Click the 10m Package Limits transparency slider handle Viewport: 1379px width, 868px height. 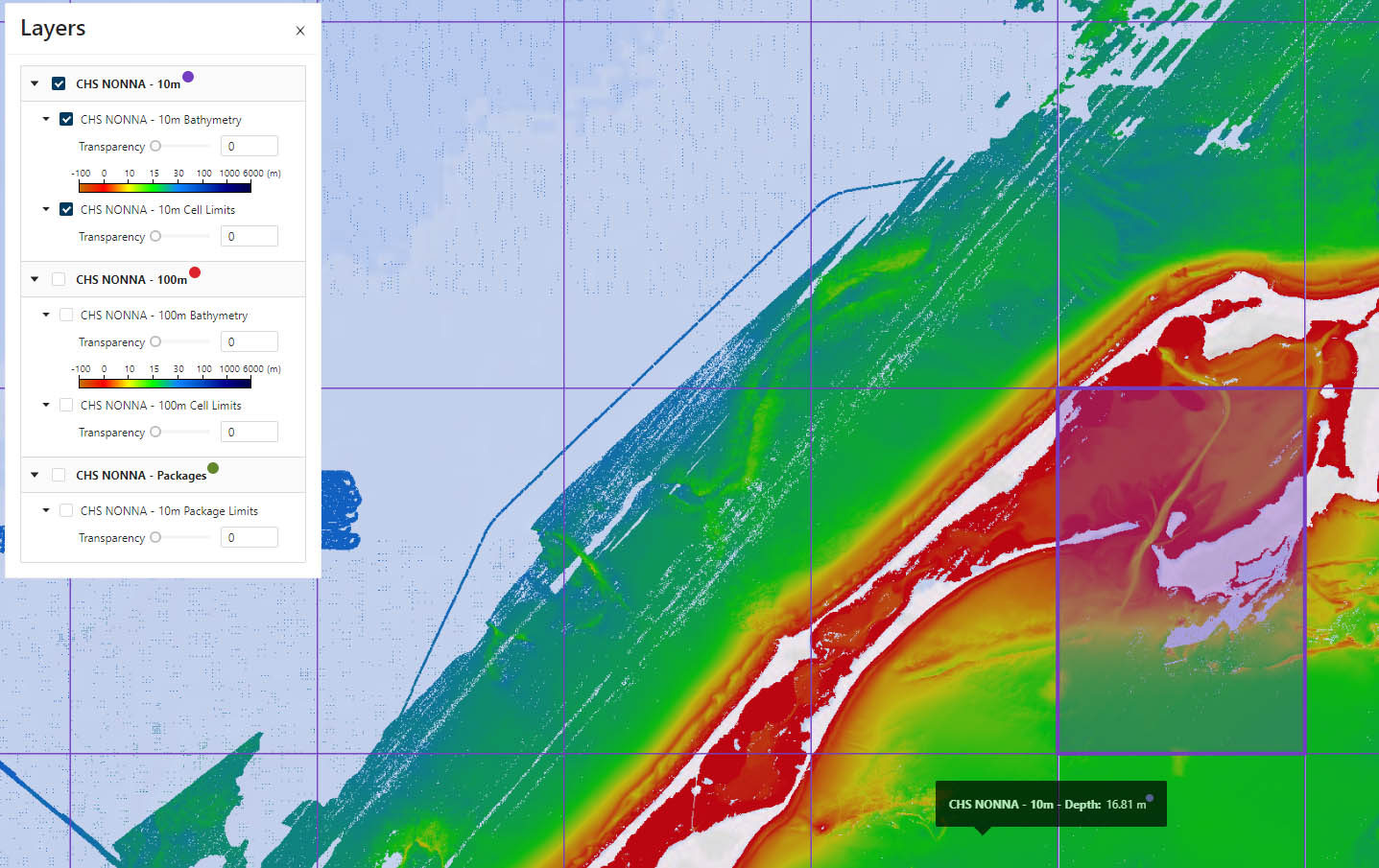click(155, 537)
